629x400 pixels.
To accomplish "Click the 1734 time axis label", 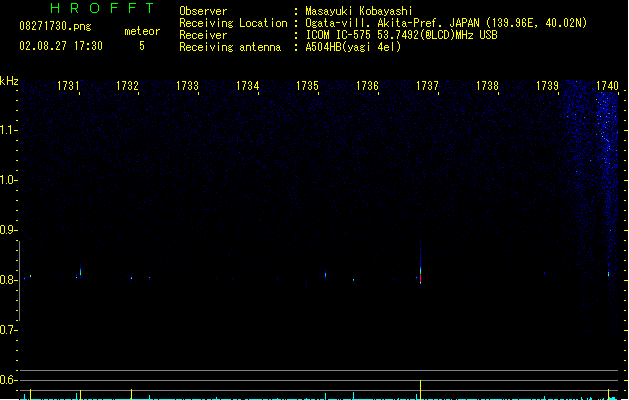I will (x=248, y=86).
